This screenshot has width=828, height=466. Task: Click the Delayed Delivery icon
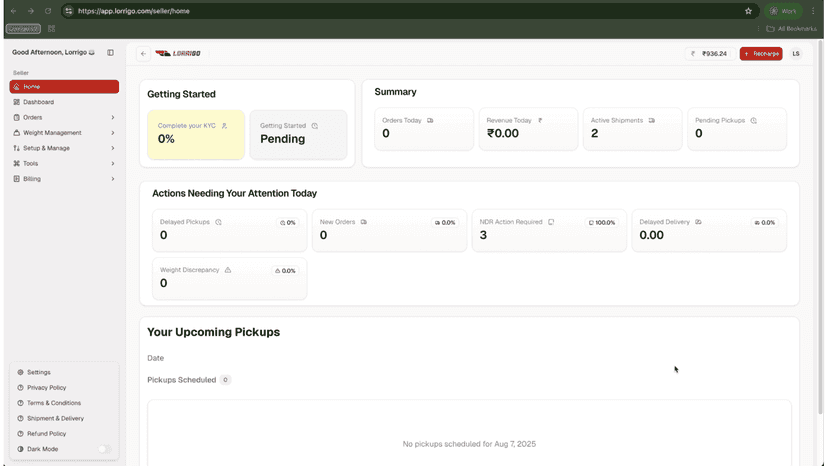[698, 222]
